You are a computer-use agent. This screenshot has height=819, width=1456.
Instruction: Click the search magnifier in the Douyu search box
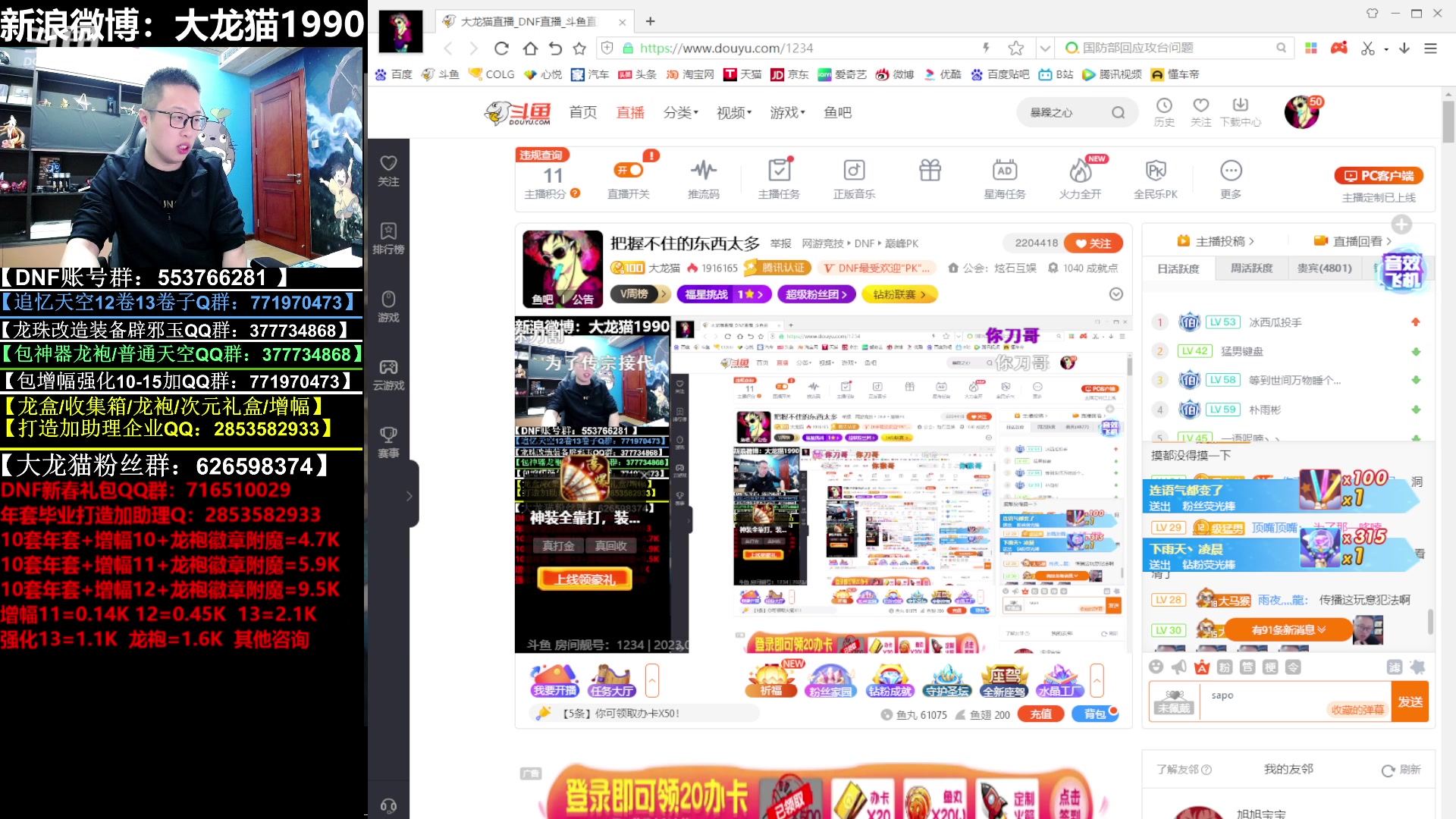(1118, 112)
